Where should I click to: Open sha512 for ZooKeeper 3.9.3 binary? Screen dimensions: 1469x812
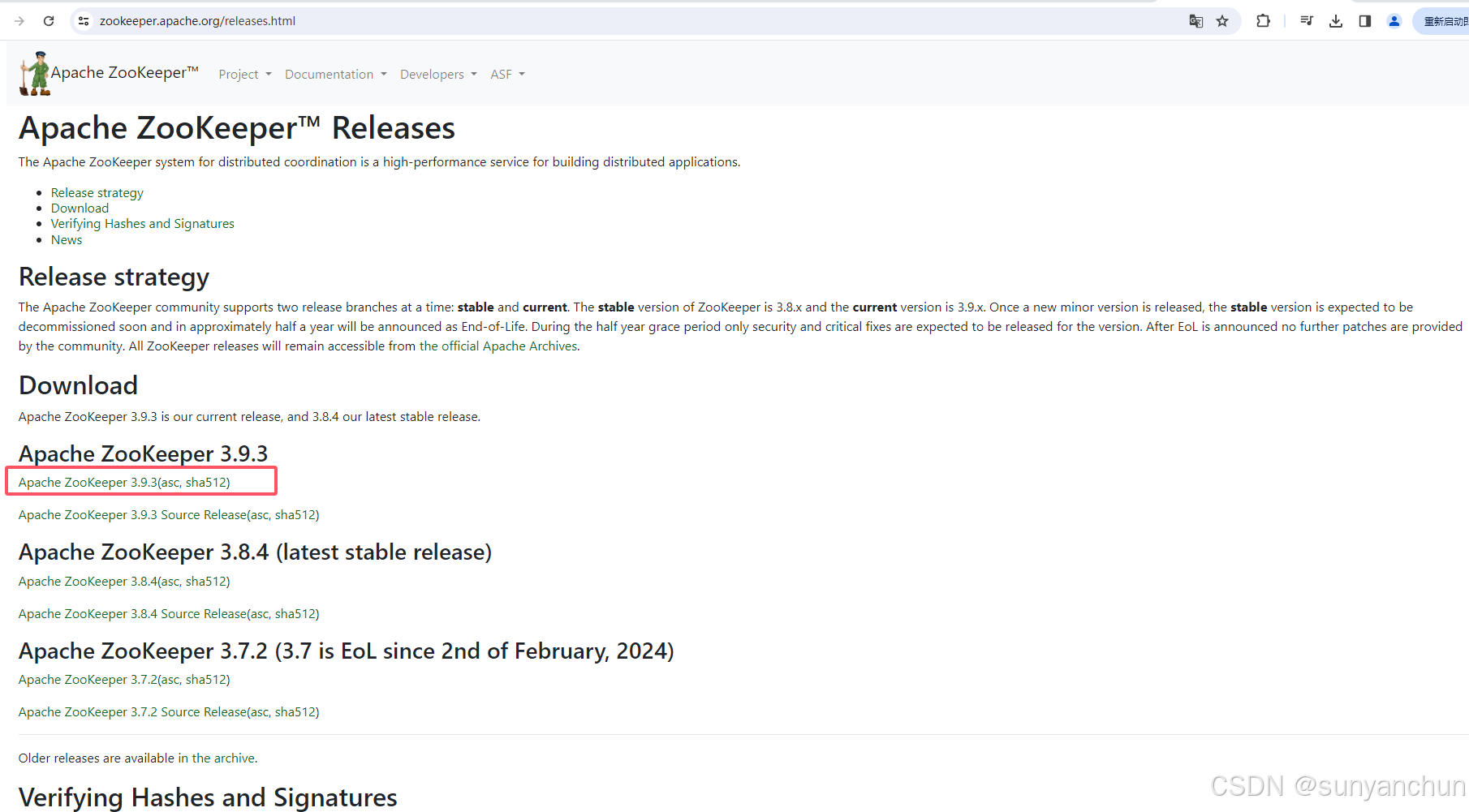click(x=206, y=483)
